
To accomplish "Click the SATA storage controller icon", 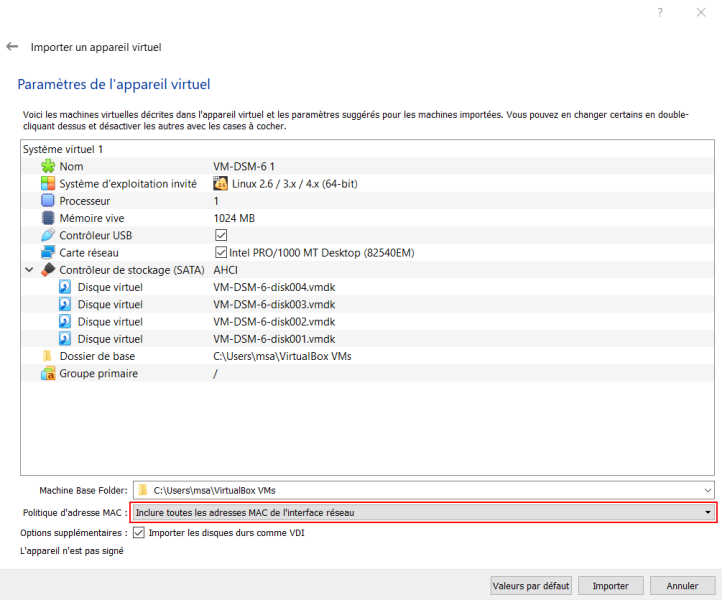I will point(48,270).
